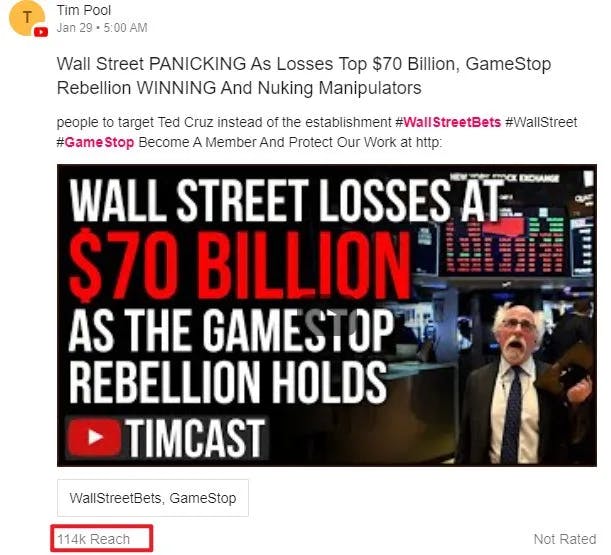The height and width of the screenshot is (555, 611).
Task: Follow the #GameStop hashtag
Action: pyautogui.click(x=95, y=142)
